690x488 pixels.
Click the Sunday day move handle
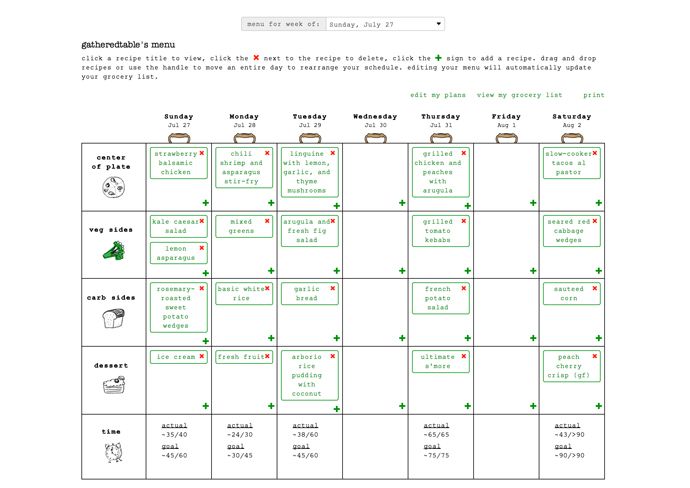(x=179, y=138)
